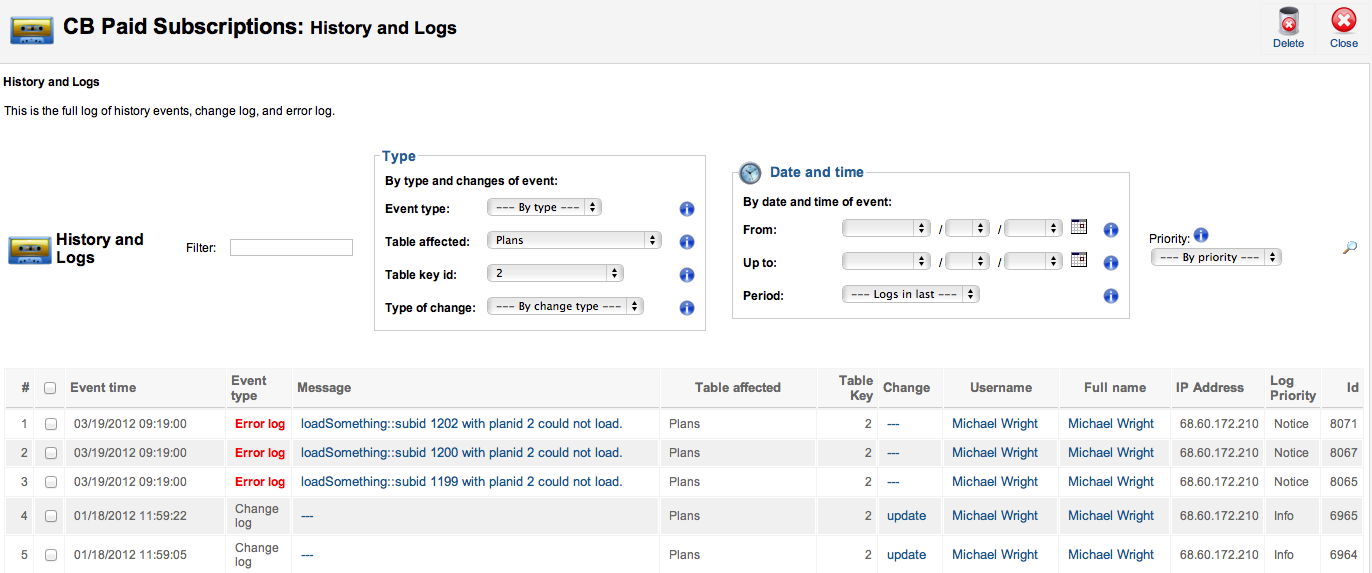Click the update link in row 4
1372x573 pixels.
[906, 516]
